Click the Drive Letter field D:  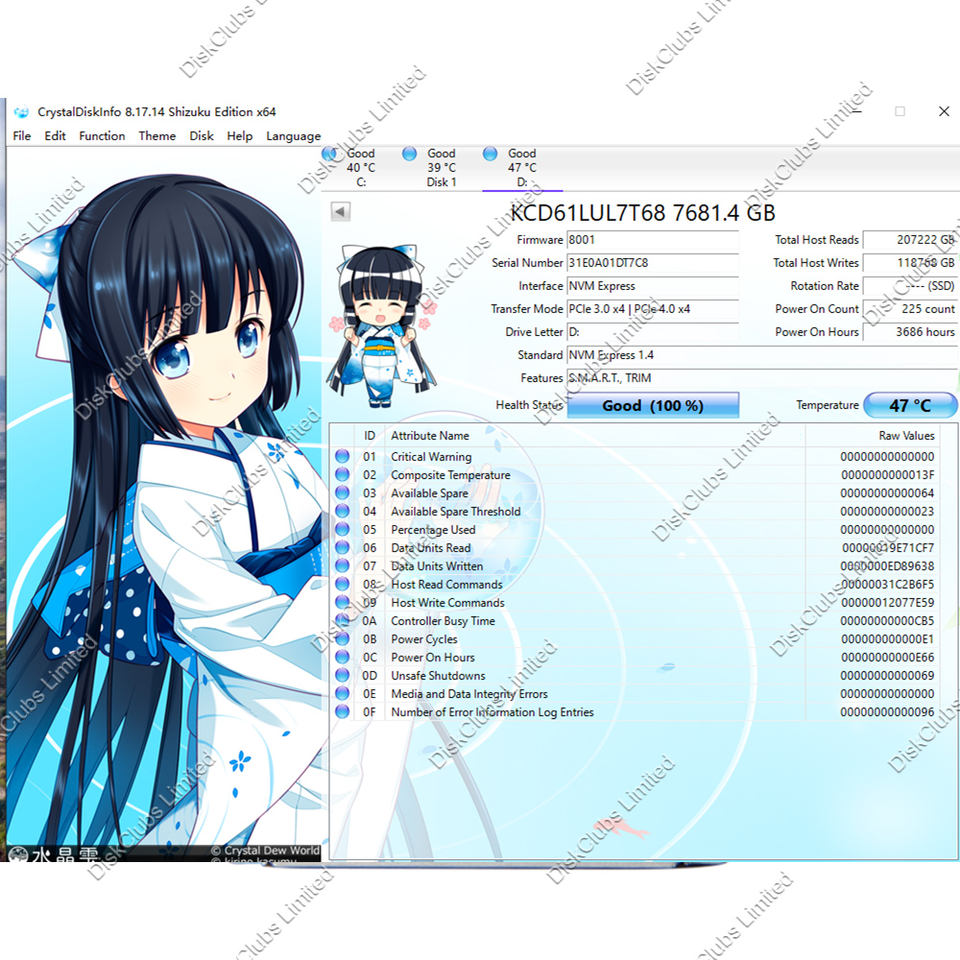pyautogui.click(x=653, y=332)
